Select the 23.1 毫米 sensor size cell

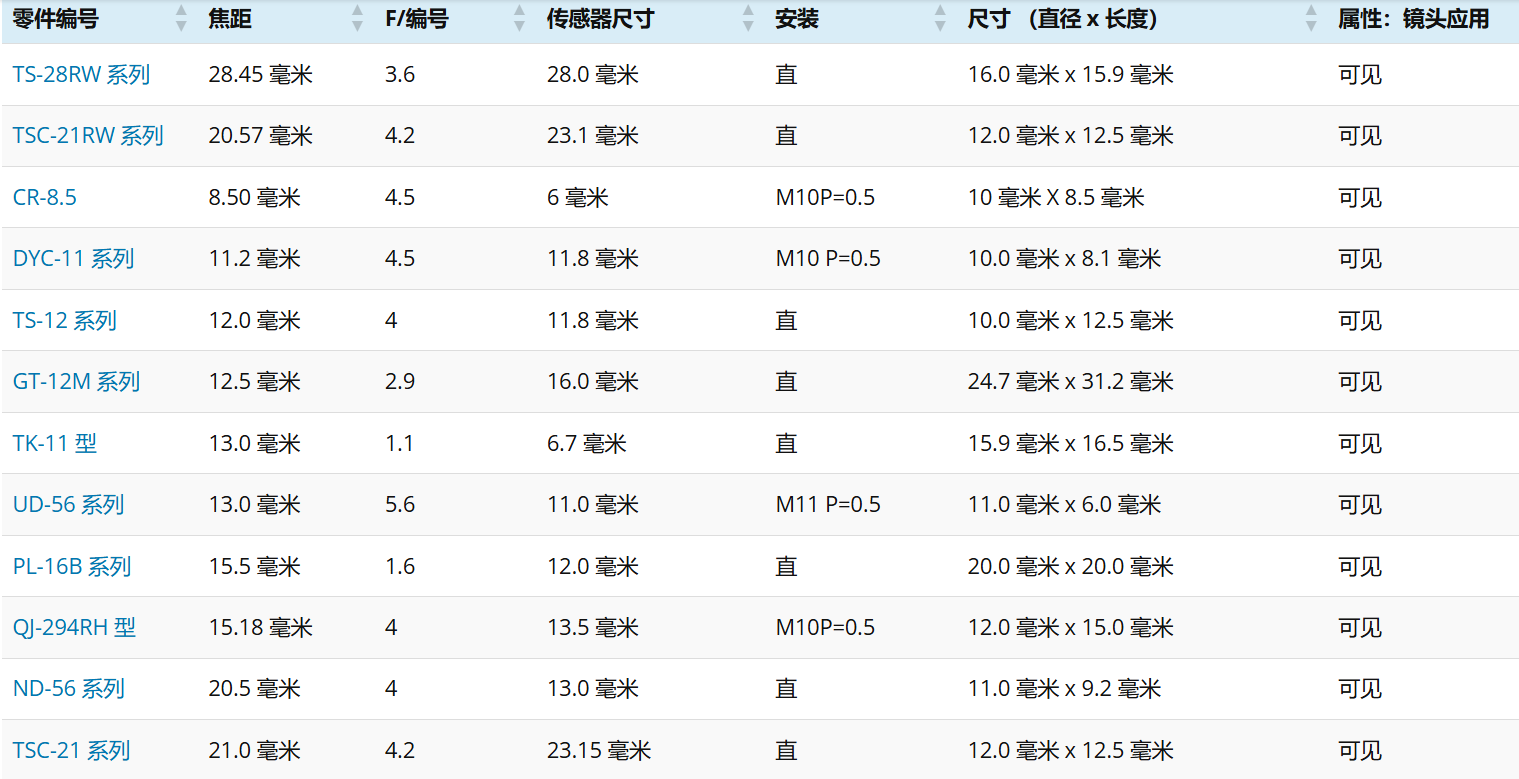[x=592, y=135]
